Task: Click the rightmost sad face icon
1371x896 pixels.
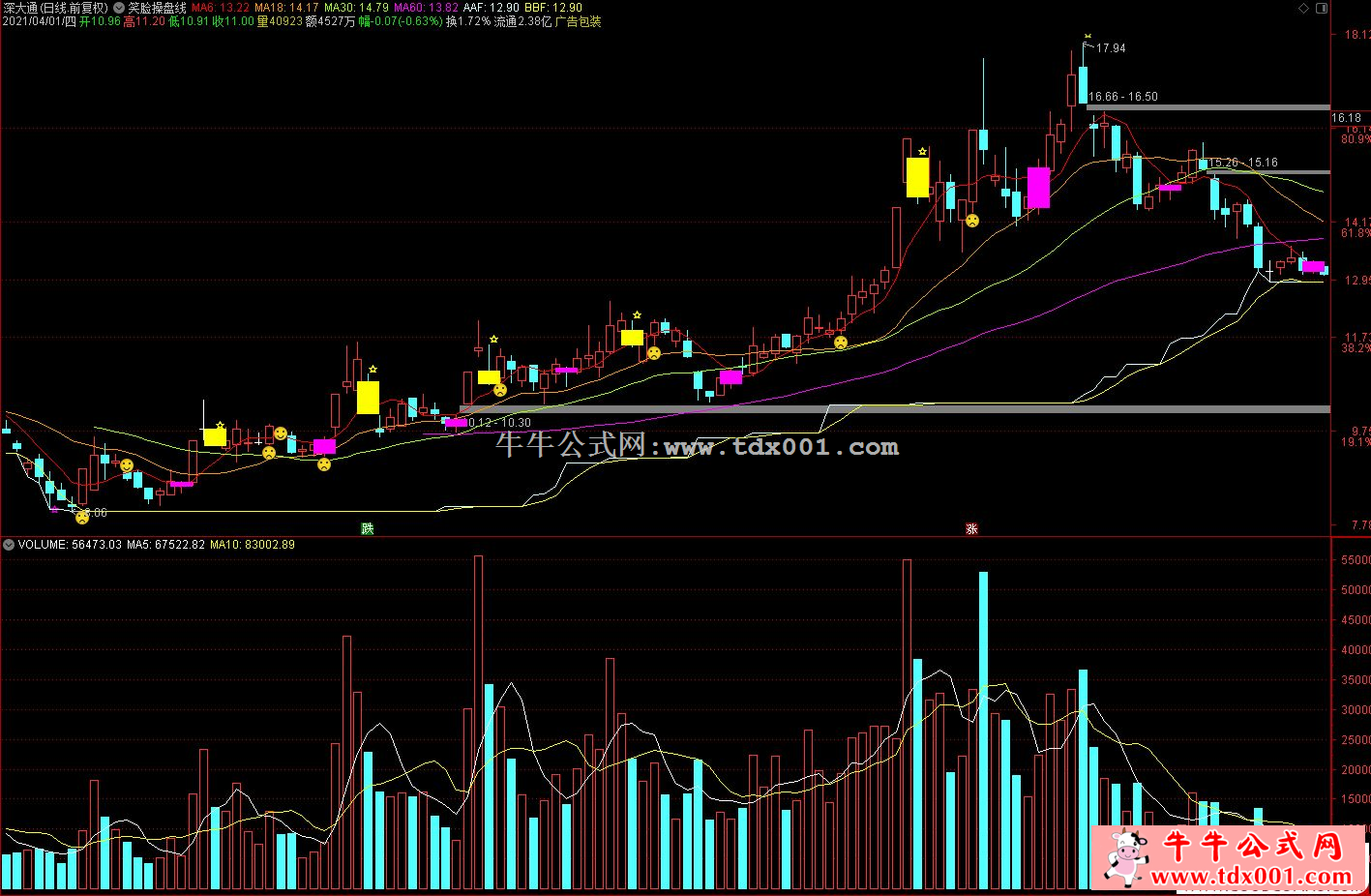Action: [x=971, y=221]
